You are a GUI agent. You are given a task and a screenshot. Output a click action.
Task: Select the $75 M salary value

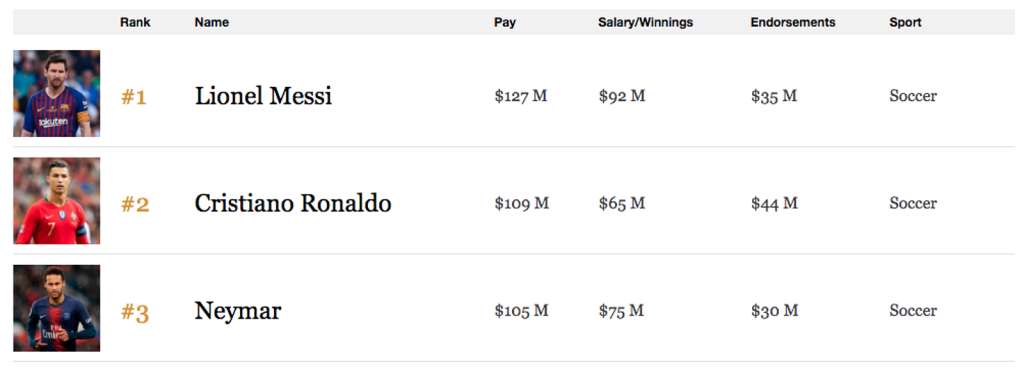pos(621,311)
